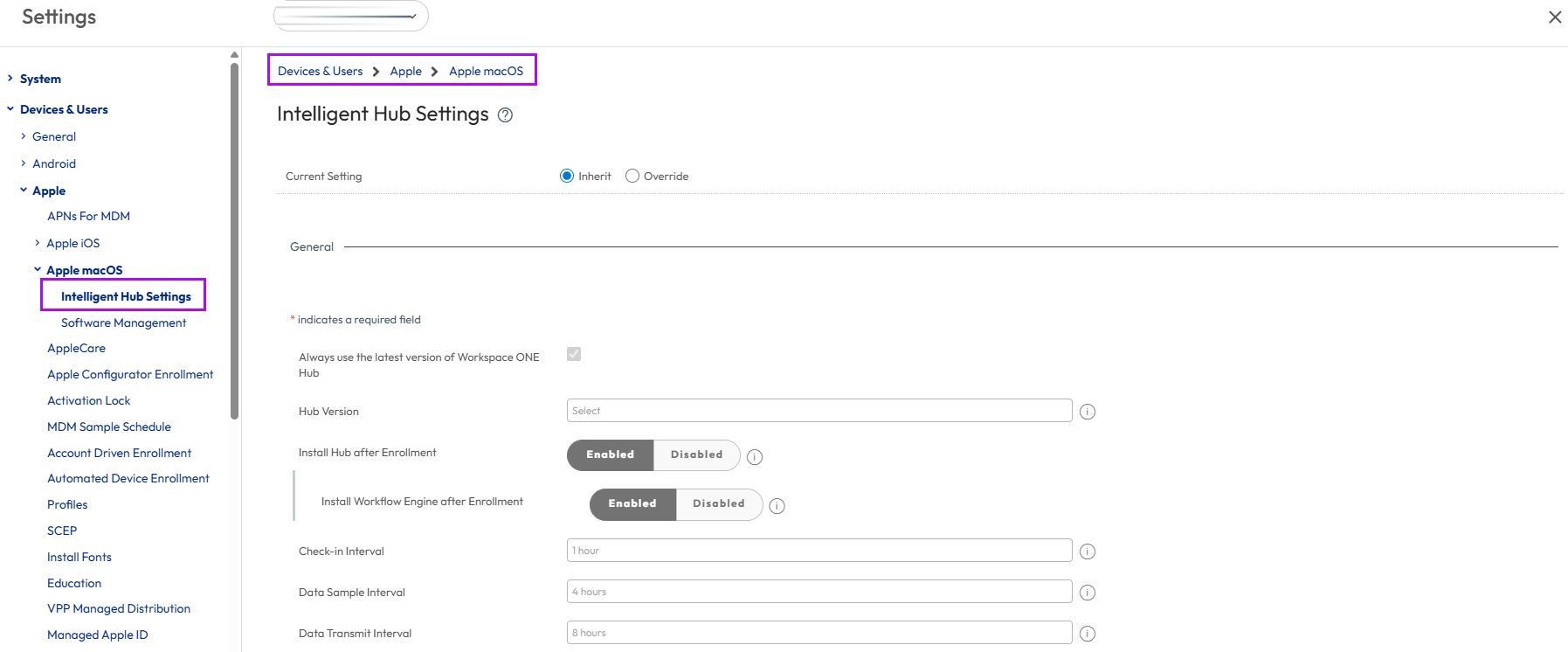The height and width of the screenshot is (652, 1568).
Task: Expand the General subsection chevron
Action: pyautogui.click(x=24, y=136)
